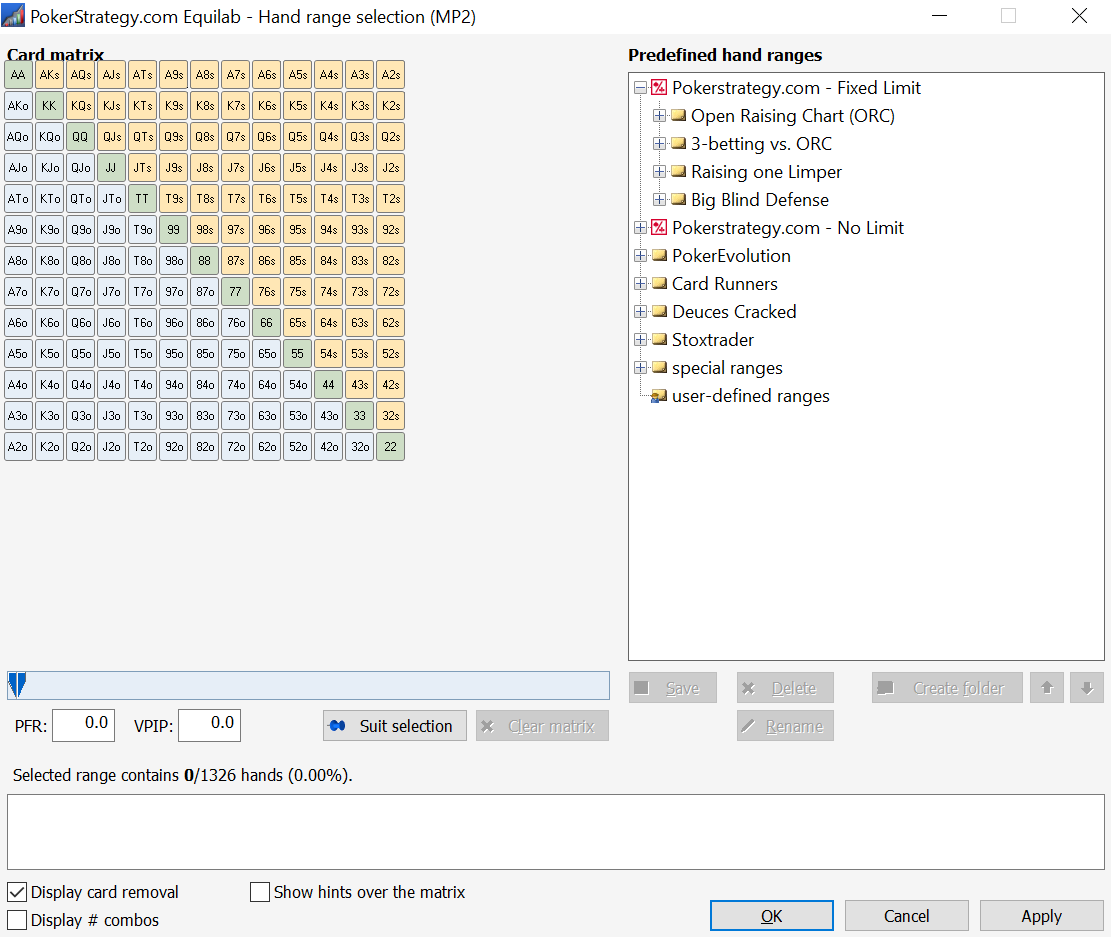The image size is (1111, 937).
Task: Toggle the A2s hand cell
Action: pos(390,74)
